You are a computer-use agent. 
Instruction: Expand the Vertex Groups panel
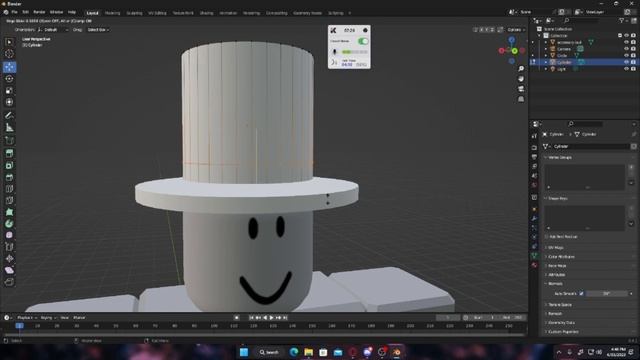560,158
